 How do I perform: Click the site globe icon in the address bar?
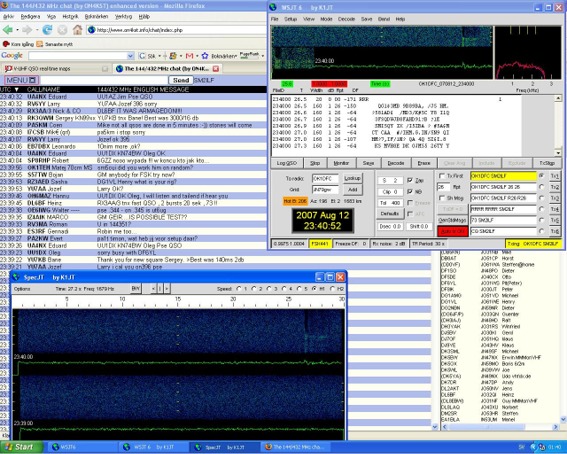point(91,30)
